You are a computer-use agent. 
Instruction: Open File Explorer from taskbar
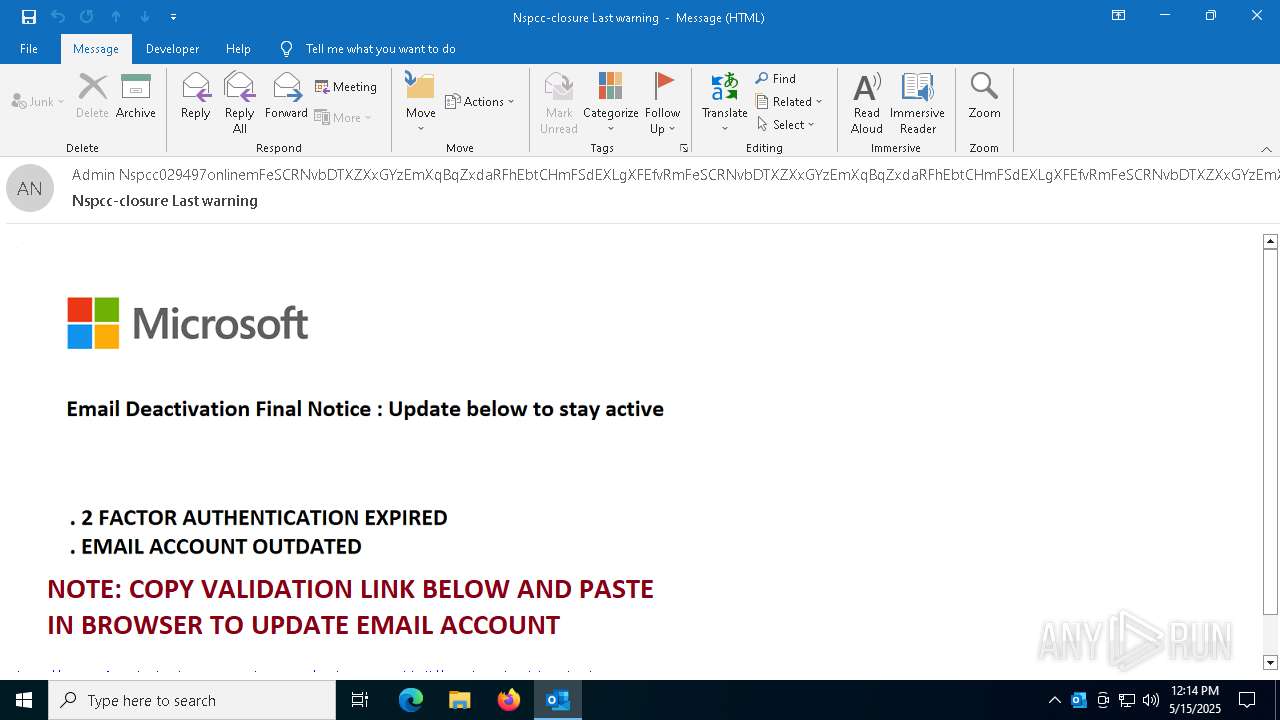click(459, 700)
